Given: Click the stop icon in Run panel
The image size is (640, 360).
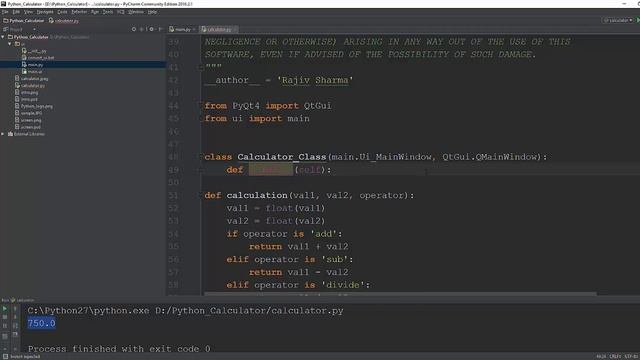Looking at the screenshot, I should tap(5, 317).
